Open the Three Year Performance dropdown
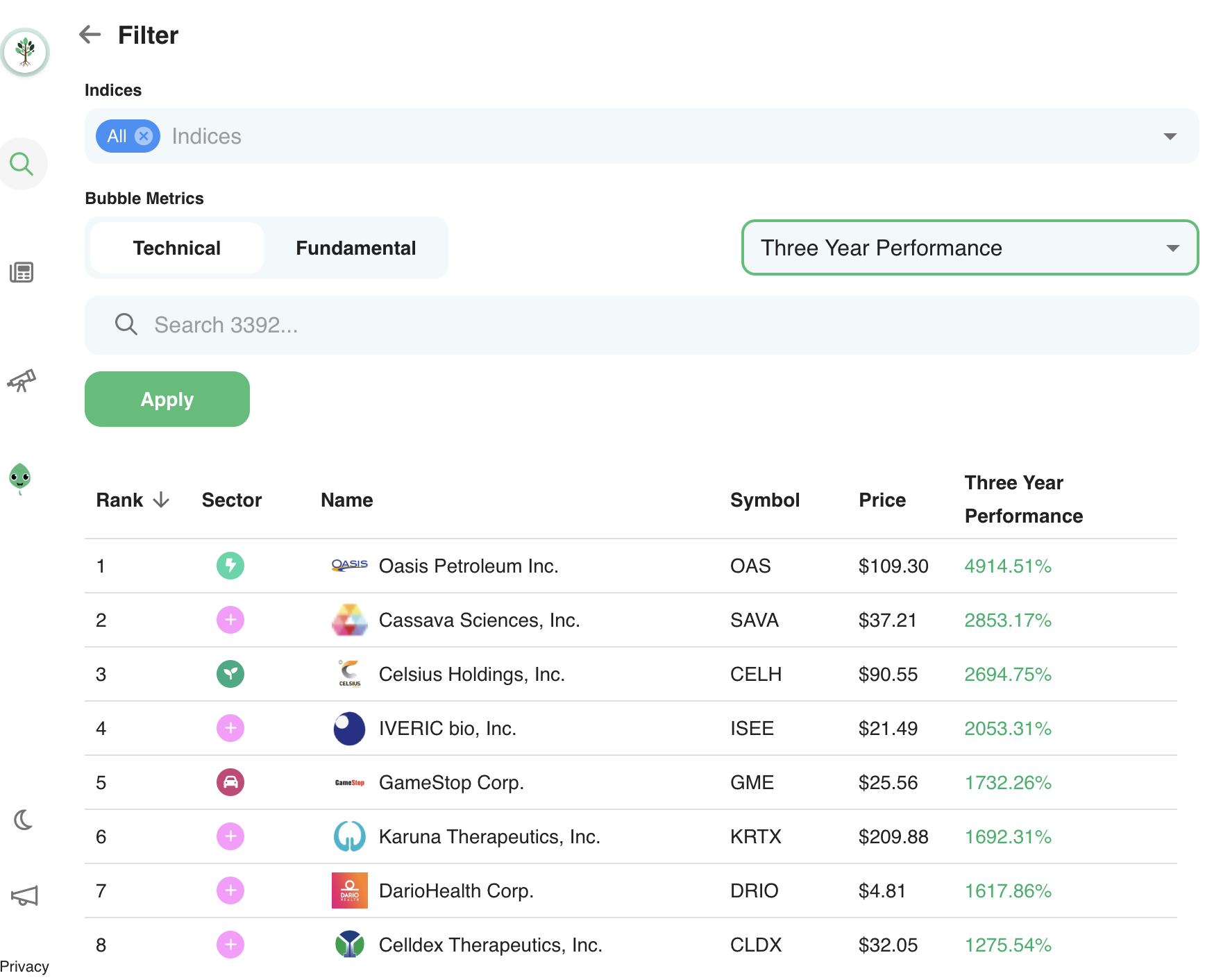Viewport: 1205px width, 980px height. [969, 248]
